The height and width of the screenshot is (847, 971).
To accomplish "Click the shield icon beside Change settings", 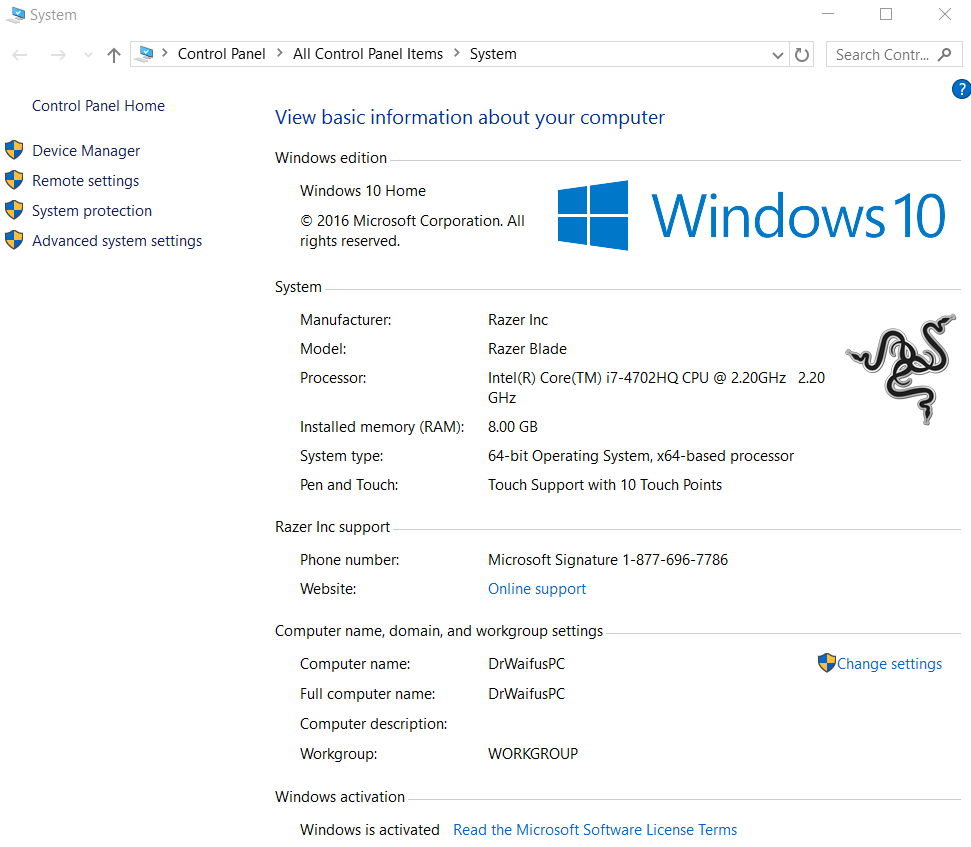I will pyautogui.click(x=827, y=663).
